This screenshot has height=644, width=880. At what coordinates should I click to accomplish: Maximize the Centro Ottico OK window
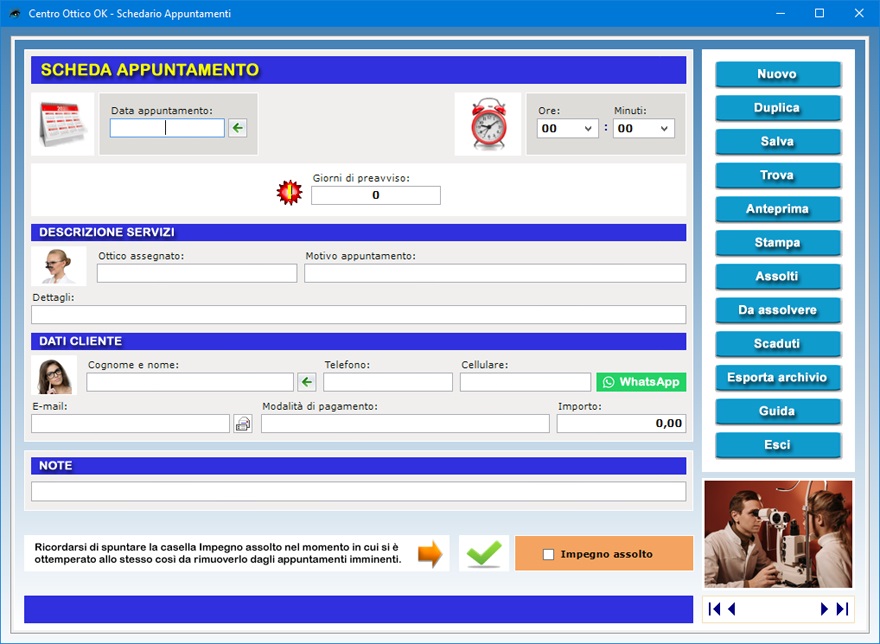(x=819, y=13)
